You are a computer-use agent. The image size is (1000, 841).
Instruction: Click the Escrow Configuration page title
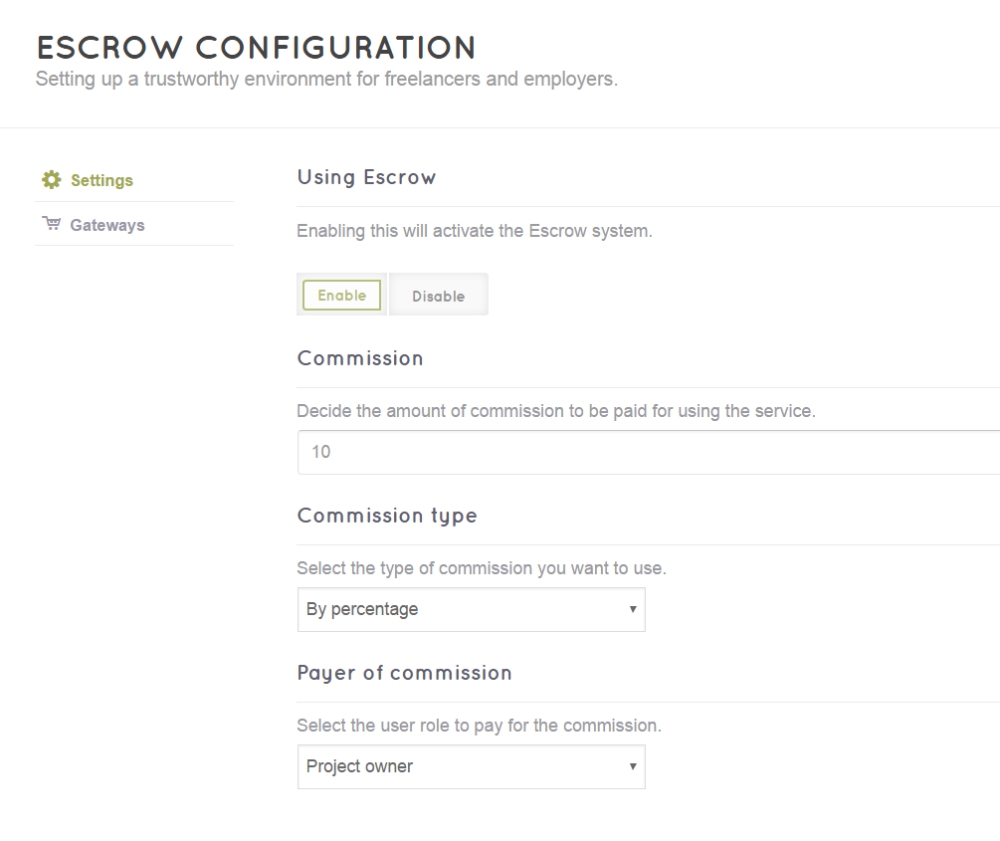tap(256, 47)
